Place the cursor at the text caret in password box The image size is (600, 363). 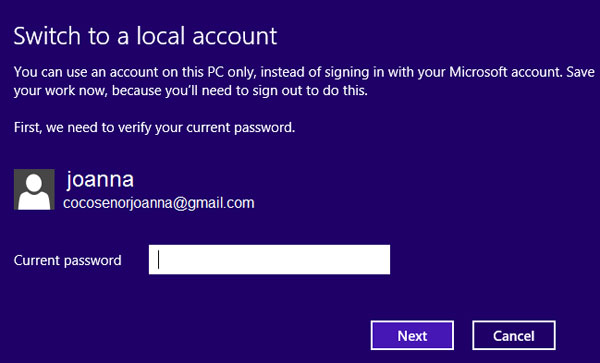(x=158, y=260)
